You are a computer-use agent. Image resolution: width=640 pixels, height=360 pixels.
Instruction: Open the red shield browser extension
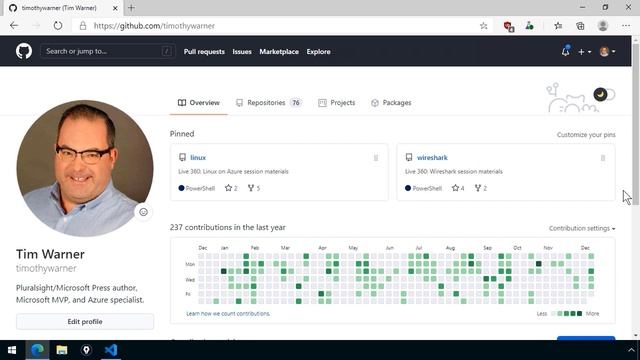(508, 26)
